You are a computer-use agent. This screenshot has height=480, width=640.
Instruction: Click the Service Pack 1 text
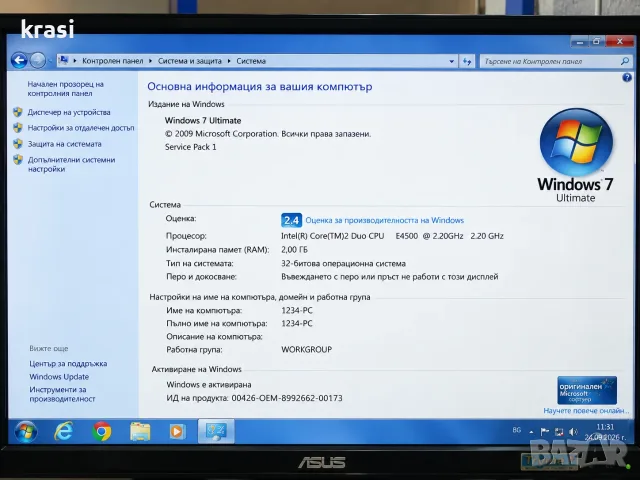191,147
